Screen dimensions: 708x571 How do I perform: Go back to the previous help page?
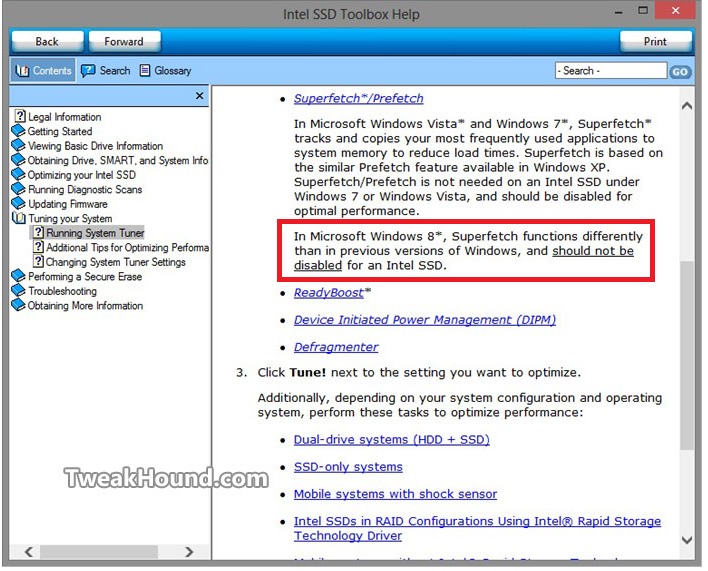tap(47, 42)
